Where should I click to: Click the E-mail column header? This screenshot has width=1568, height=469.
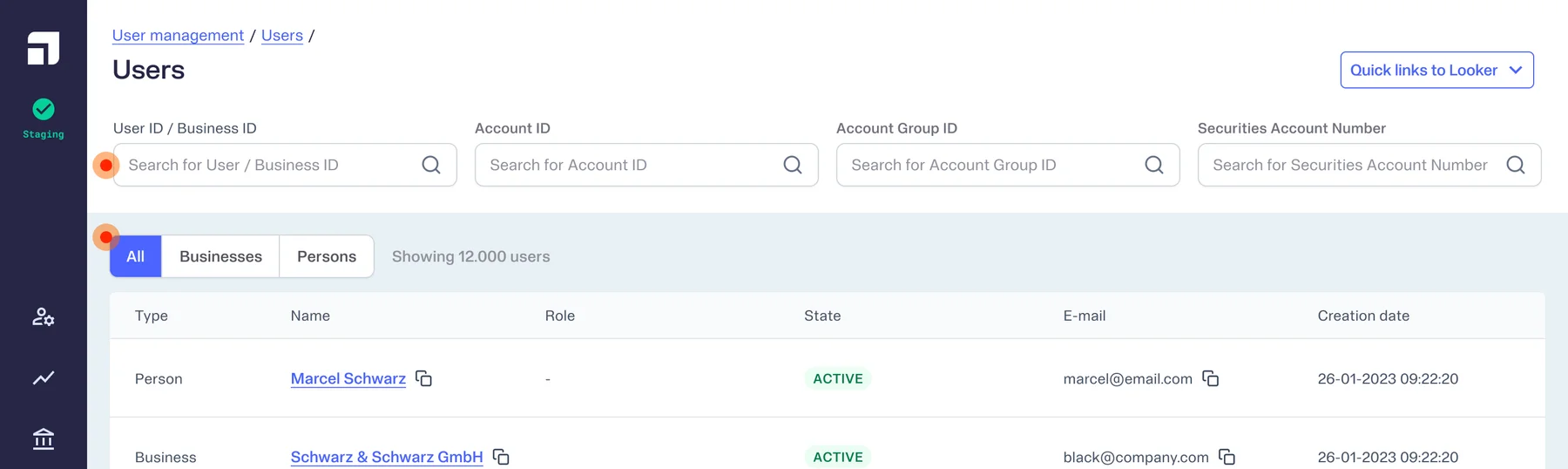pyautogui.click(x=1085, y=316)
